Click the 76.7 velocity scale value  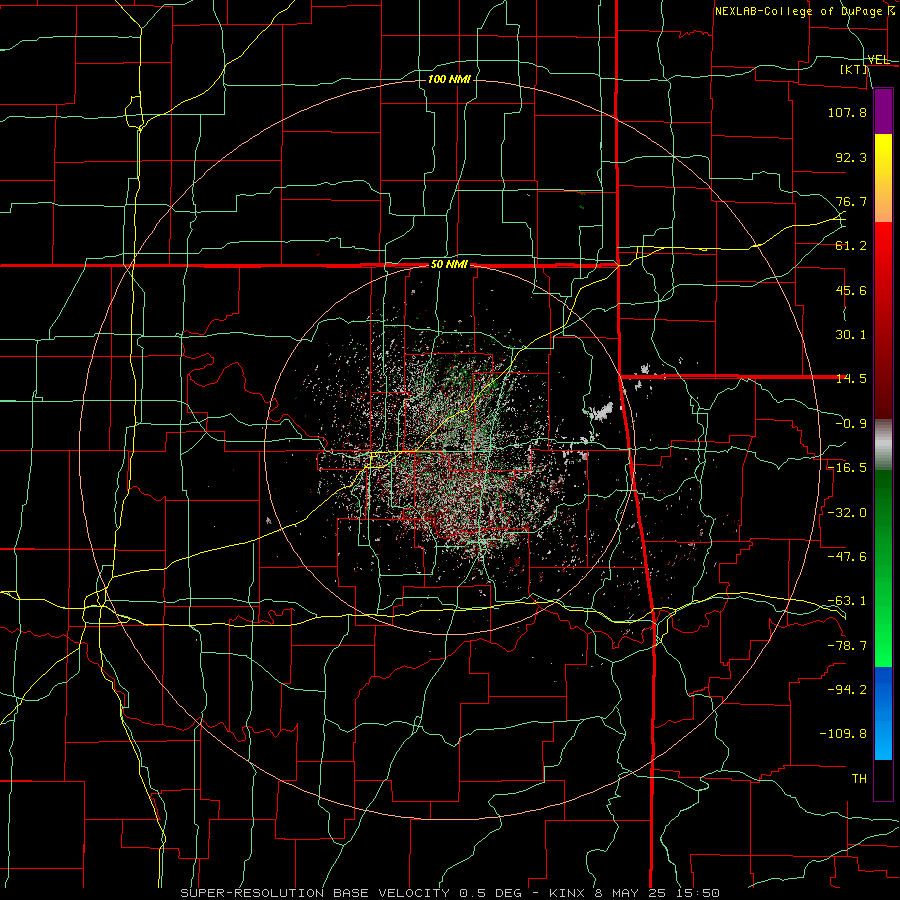851,201
